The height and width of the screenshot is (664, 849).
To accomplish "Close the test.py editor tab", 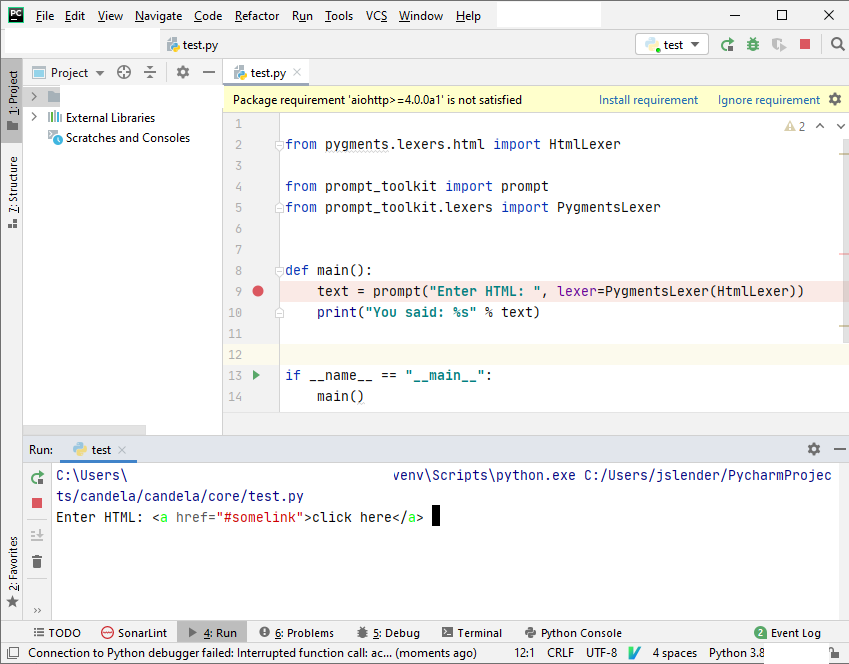I will click(297, 72).
